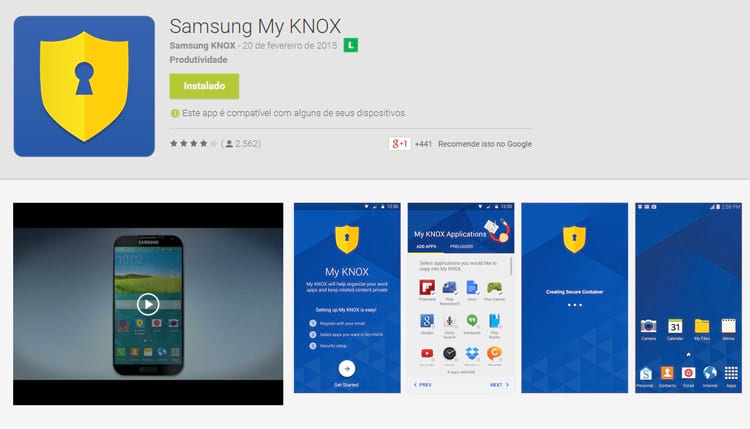Screen dimensions: 750x429
Task: Play the promotional video
Action: click(148, 304)
